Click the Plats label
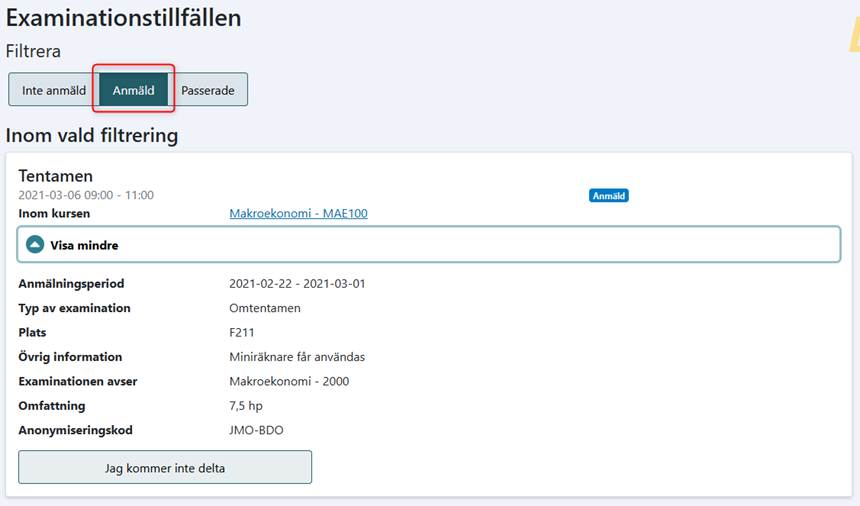 [x=32, y=332]
